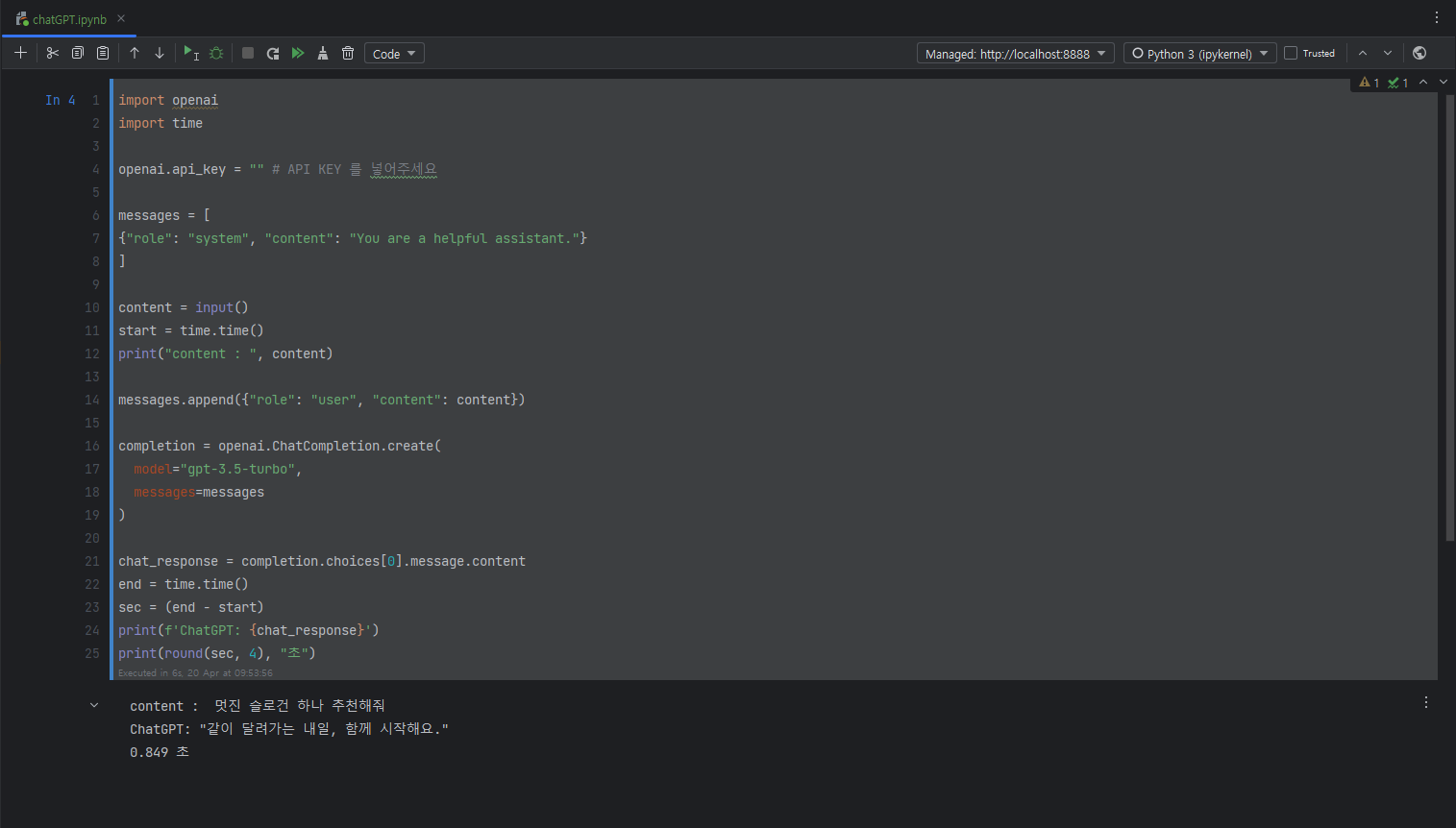Image resolution: width=1456 pixels, height=828 pixels.
Task: Click the chat_response assignment line
Action: (x=322, y=561)
